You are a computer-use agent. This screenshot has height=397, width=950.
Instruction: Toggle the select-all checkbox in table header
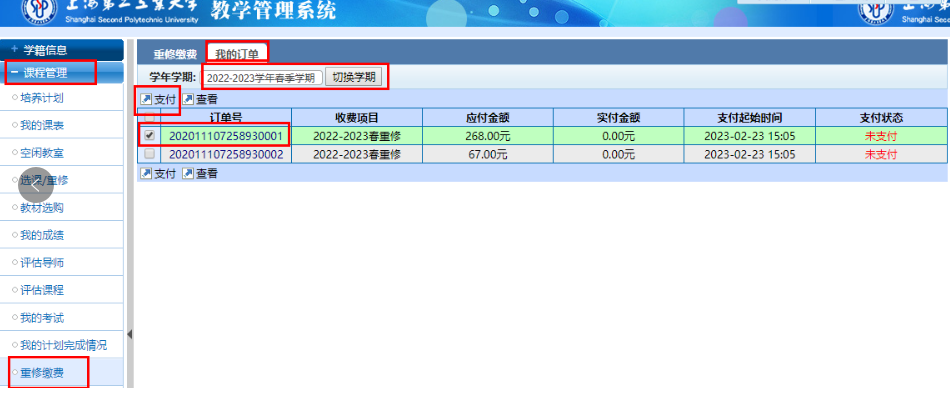[x=149, y=117]
